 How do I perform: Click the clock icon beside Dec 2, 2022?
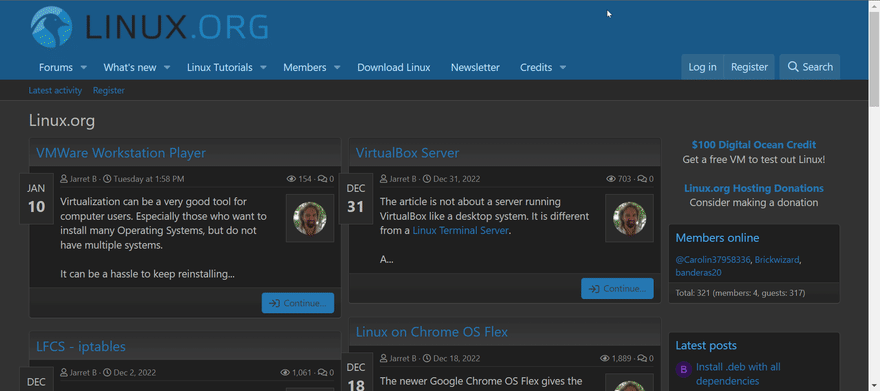[x=107, y=372]
